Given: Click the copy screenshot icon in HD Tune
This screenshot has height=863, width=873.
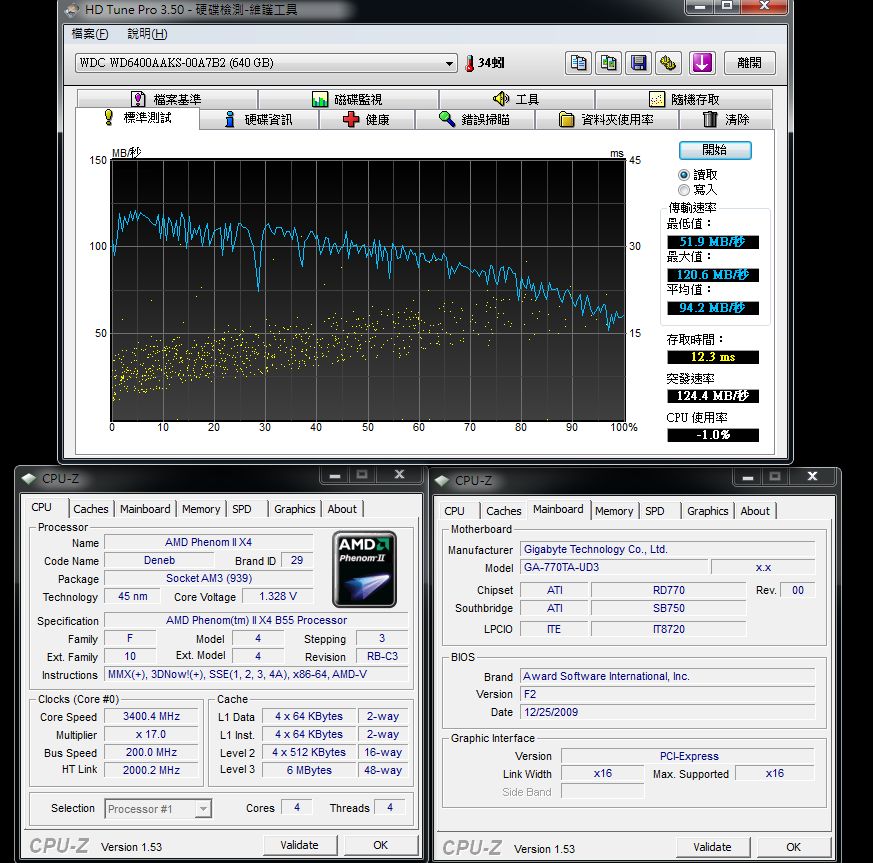Looking at the screenshot, I should click(608, 63).
